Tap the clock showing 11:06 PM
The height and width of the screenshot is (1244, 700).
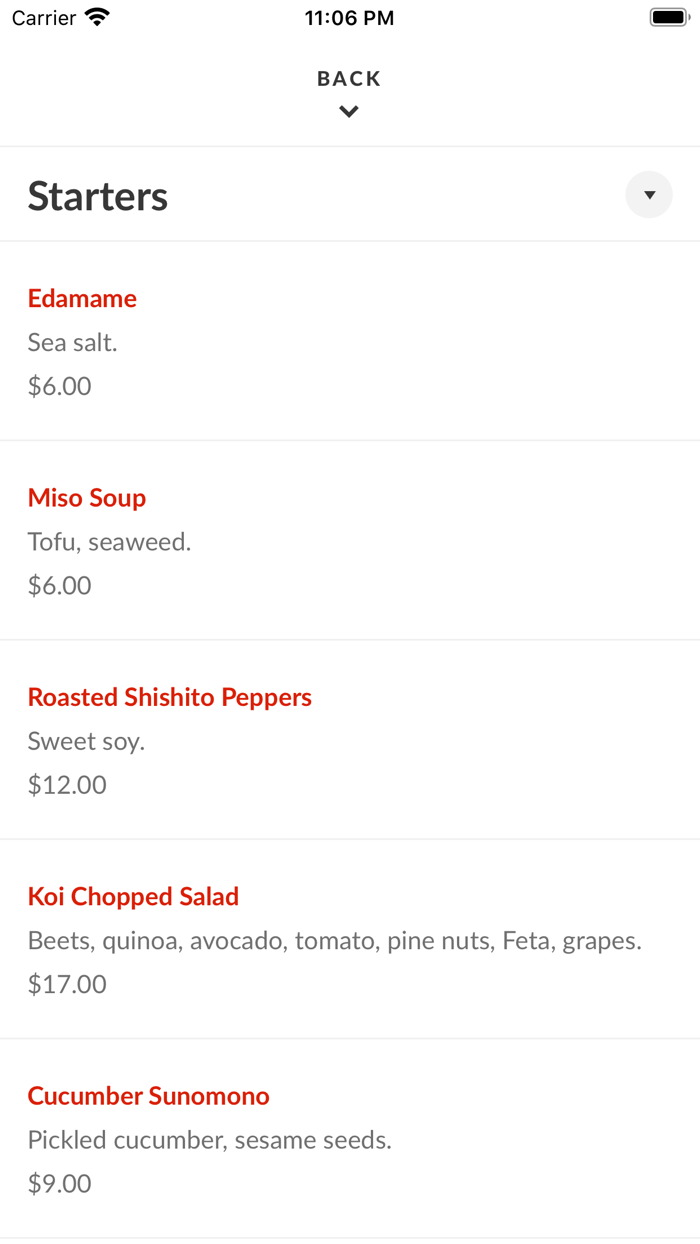tap(349, 17)
